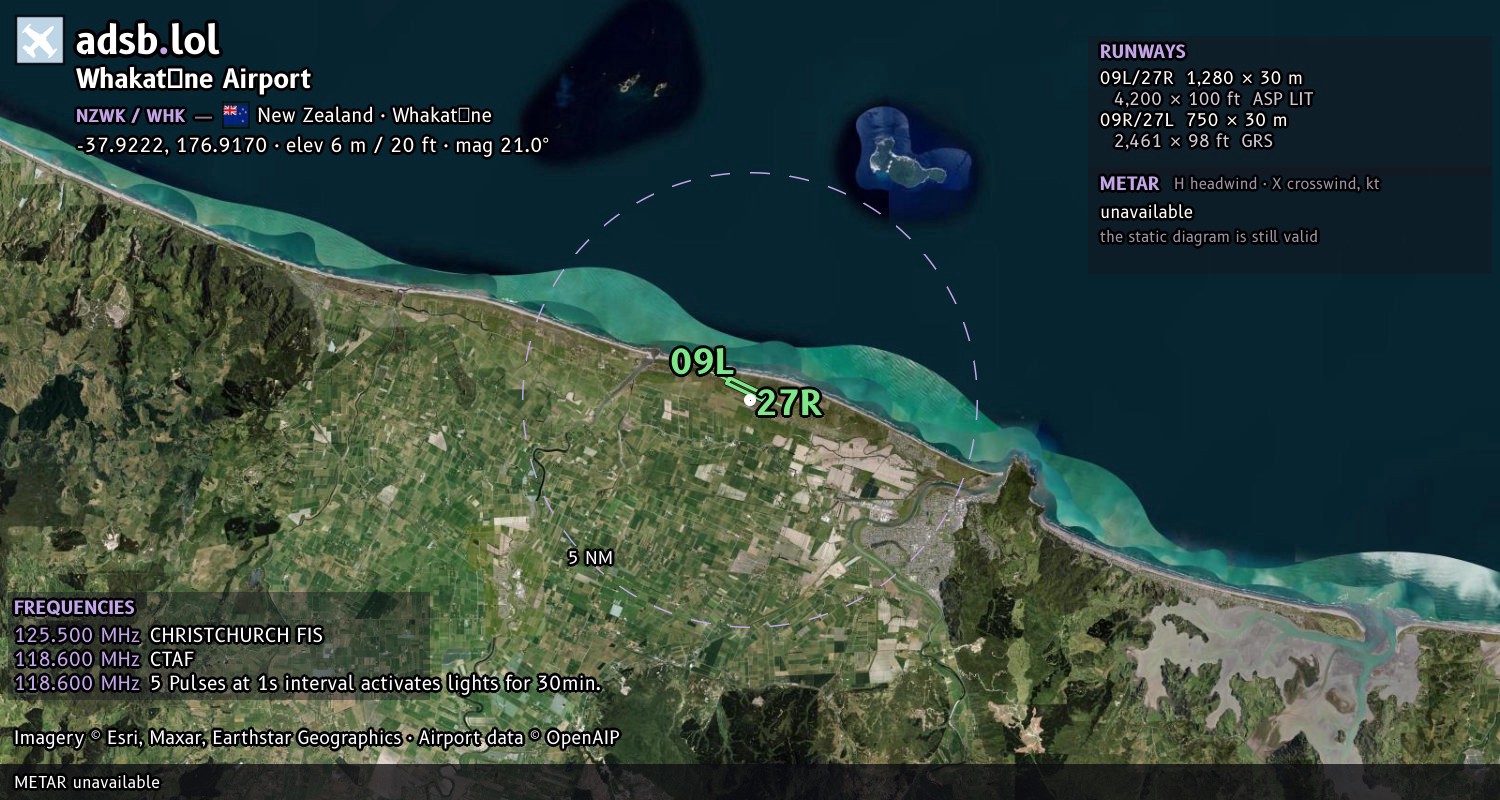
Task: Click the 4,200 × 100 ft ASP LIT line
Action: (1213, 99)
